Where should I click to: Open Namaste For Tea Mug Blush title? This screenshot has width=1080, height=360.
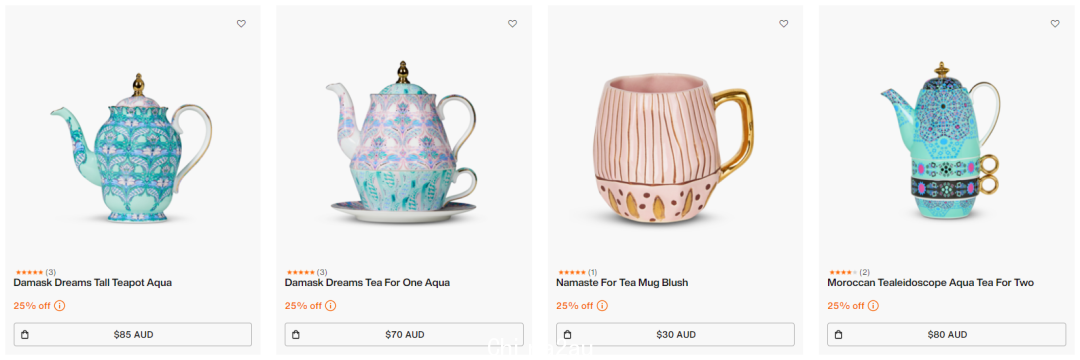click(622, 283)
